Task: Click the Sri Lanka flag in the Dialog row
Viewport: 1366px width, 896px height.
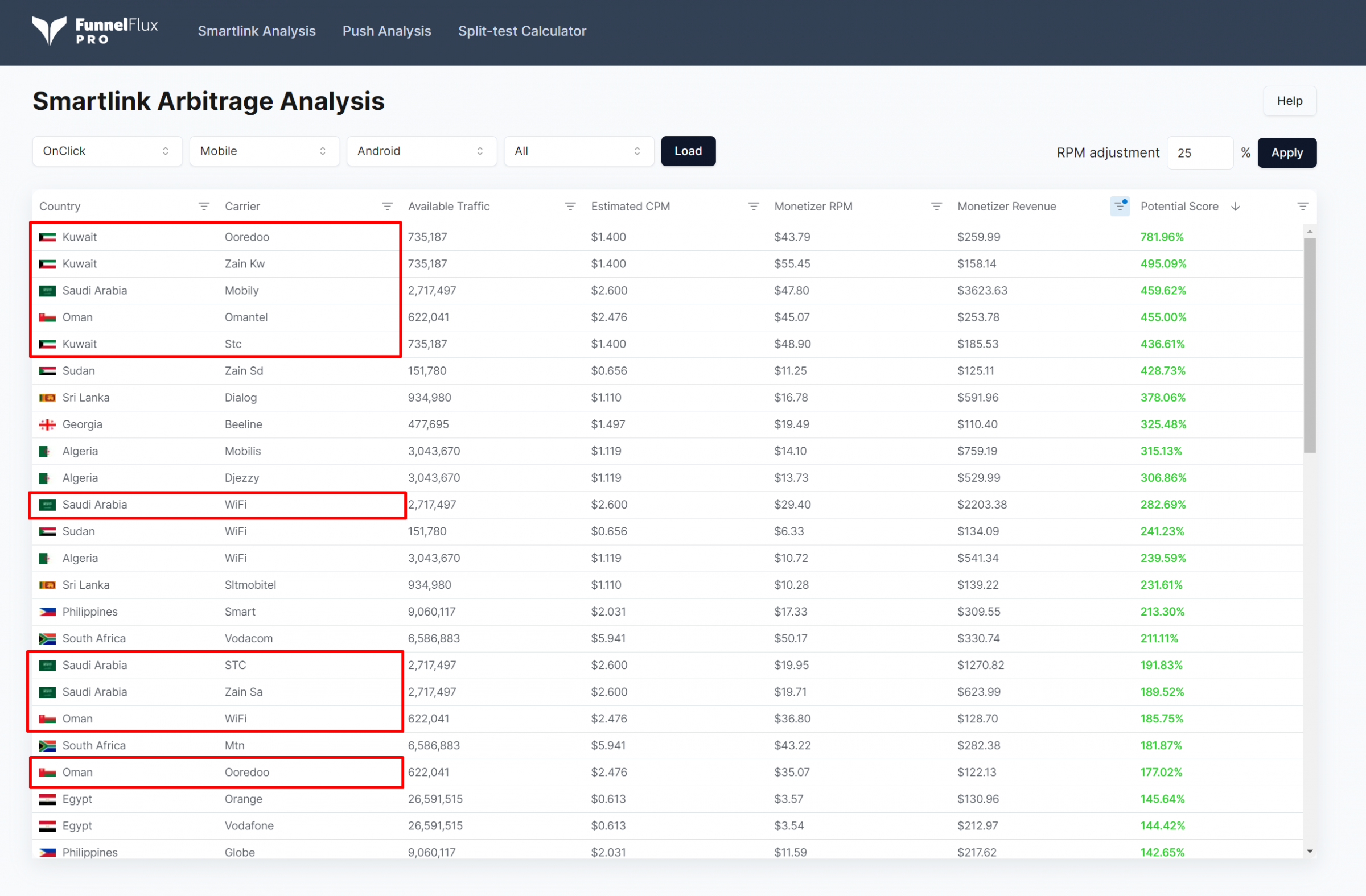Action: (x=47, y=398)
